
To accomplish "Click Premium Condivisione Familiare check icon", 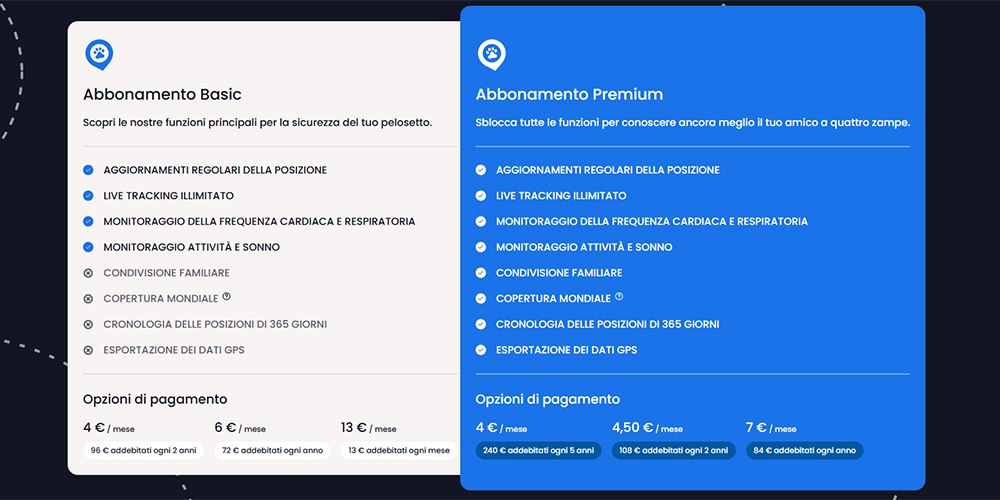I will pyautogui.click(x=481, y=273).
